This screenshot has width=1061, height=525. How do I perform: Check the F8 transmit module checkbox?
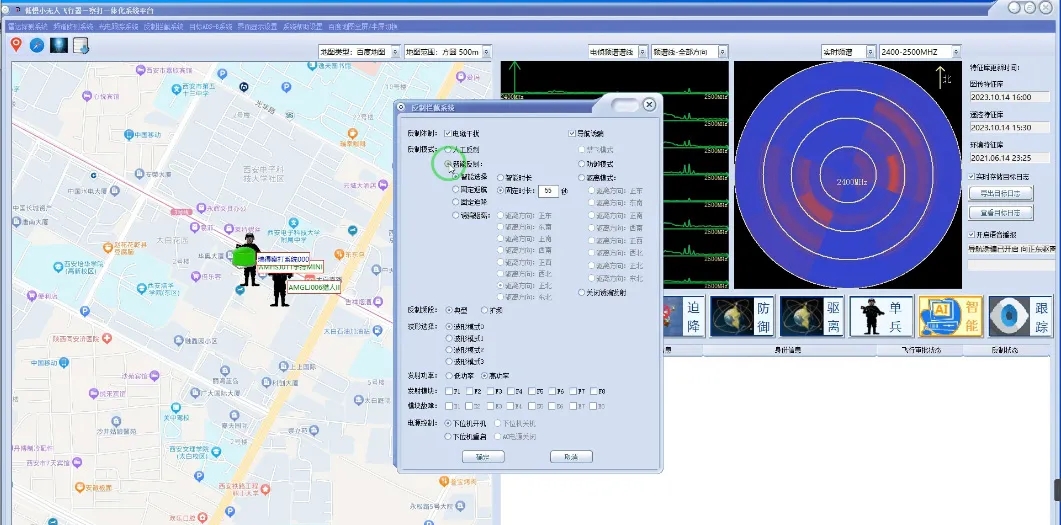pyautogui.click(x=594, y=391)
